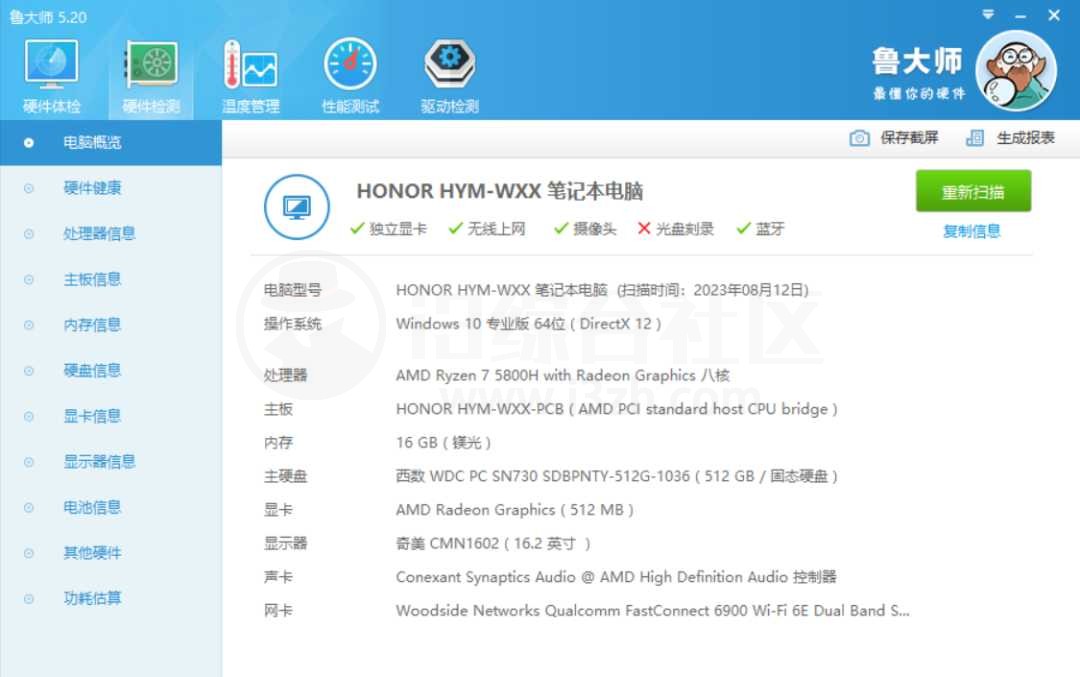1080x677 pixels.
Task: Click the 摄像头 check mark
Action: pos(561,229)
